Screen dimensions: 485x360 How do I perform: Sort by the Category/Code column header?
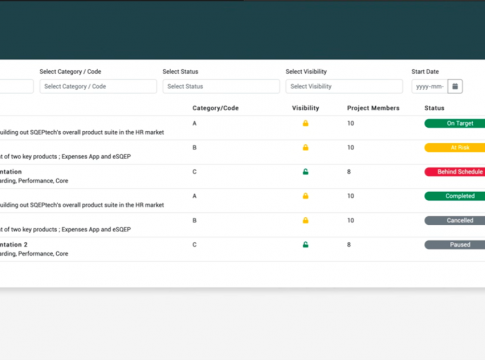215,108
